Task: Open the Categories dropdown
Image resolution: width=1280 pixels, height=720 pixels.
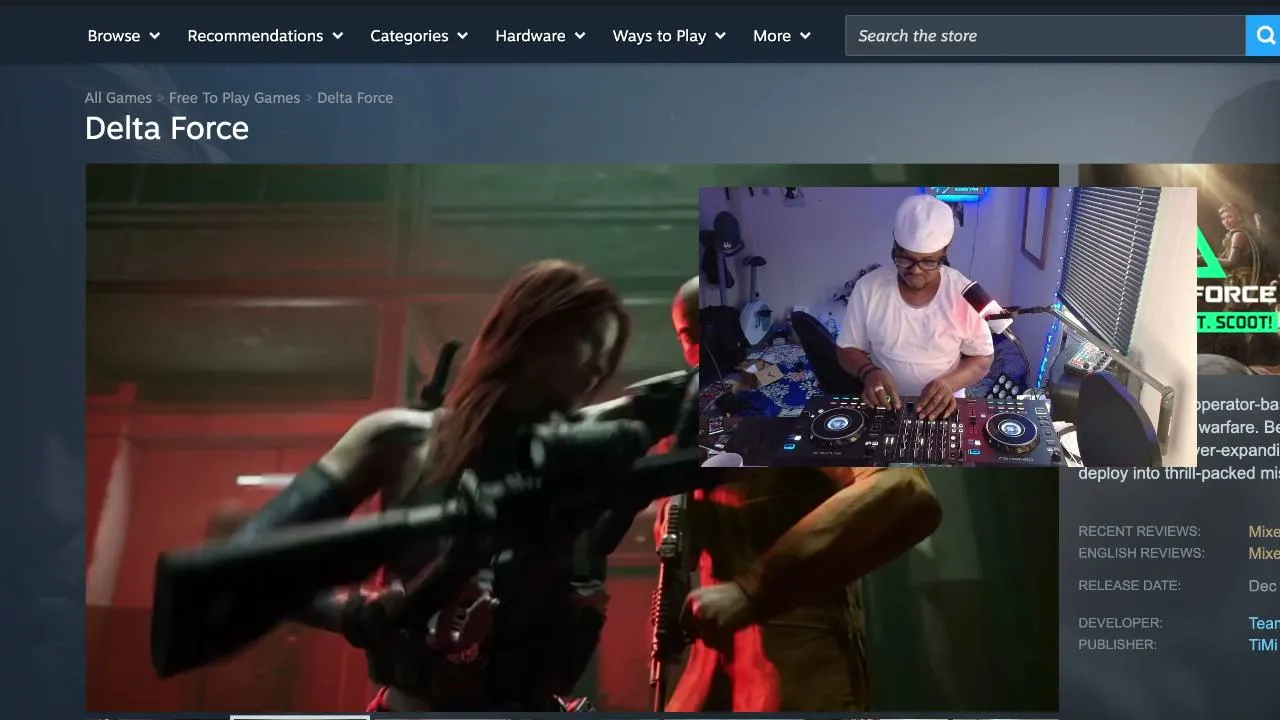Action: tap(419, 36)
